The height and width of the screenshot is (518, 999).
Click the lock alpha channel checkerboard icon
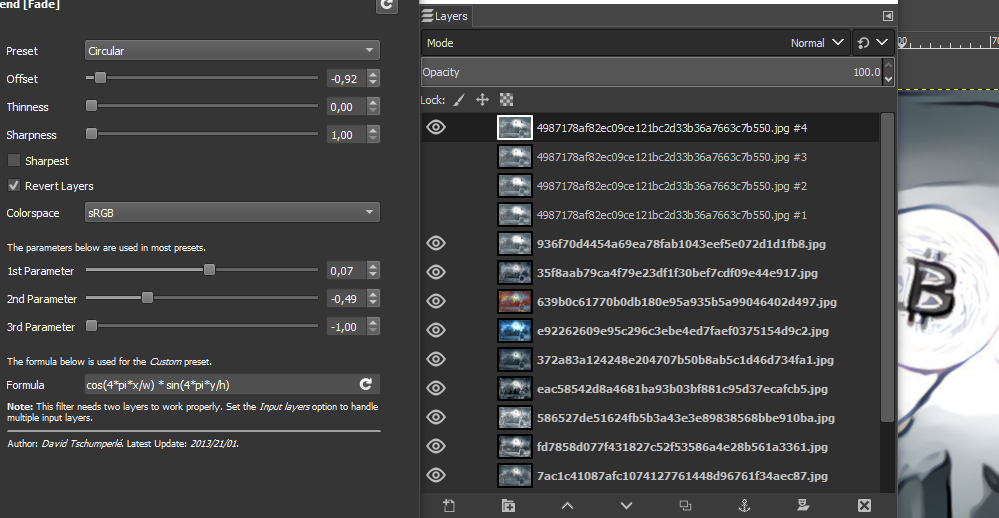(x=507, y=99)
